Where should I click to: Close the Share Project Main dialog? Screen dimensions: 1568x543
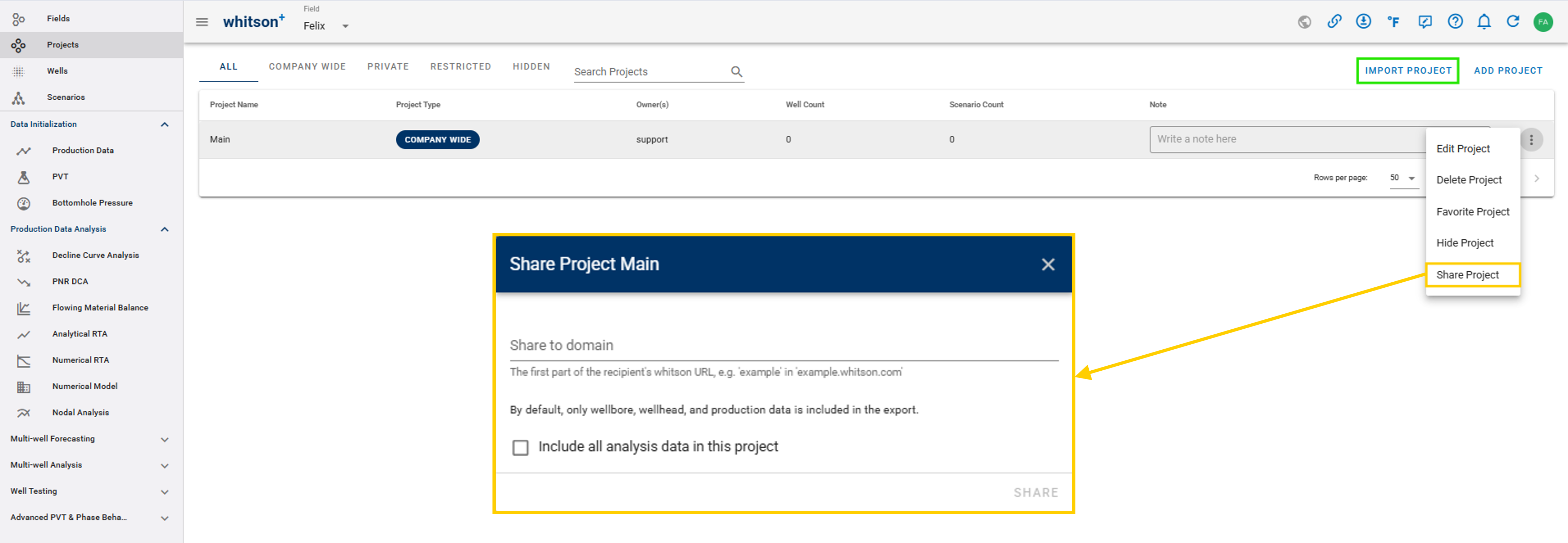(1048, 265)
